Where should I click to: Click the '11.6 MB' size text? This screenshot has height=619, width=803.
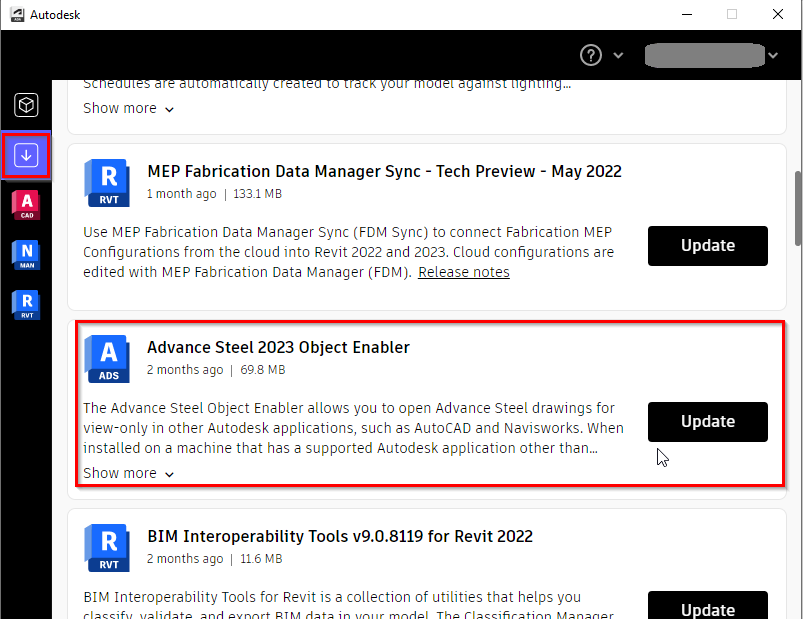coord(261,559)
